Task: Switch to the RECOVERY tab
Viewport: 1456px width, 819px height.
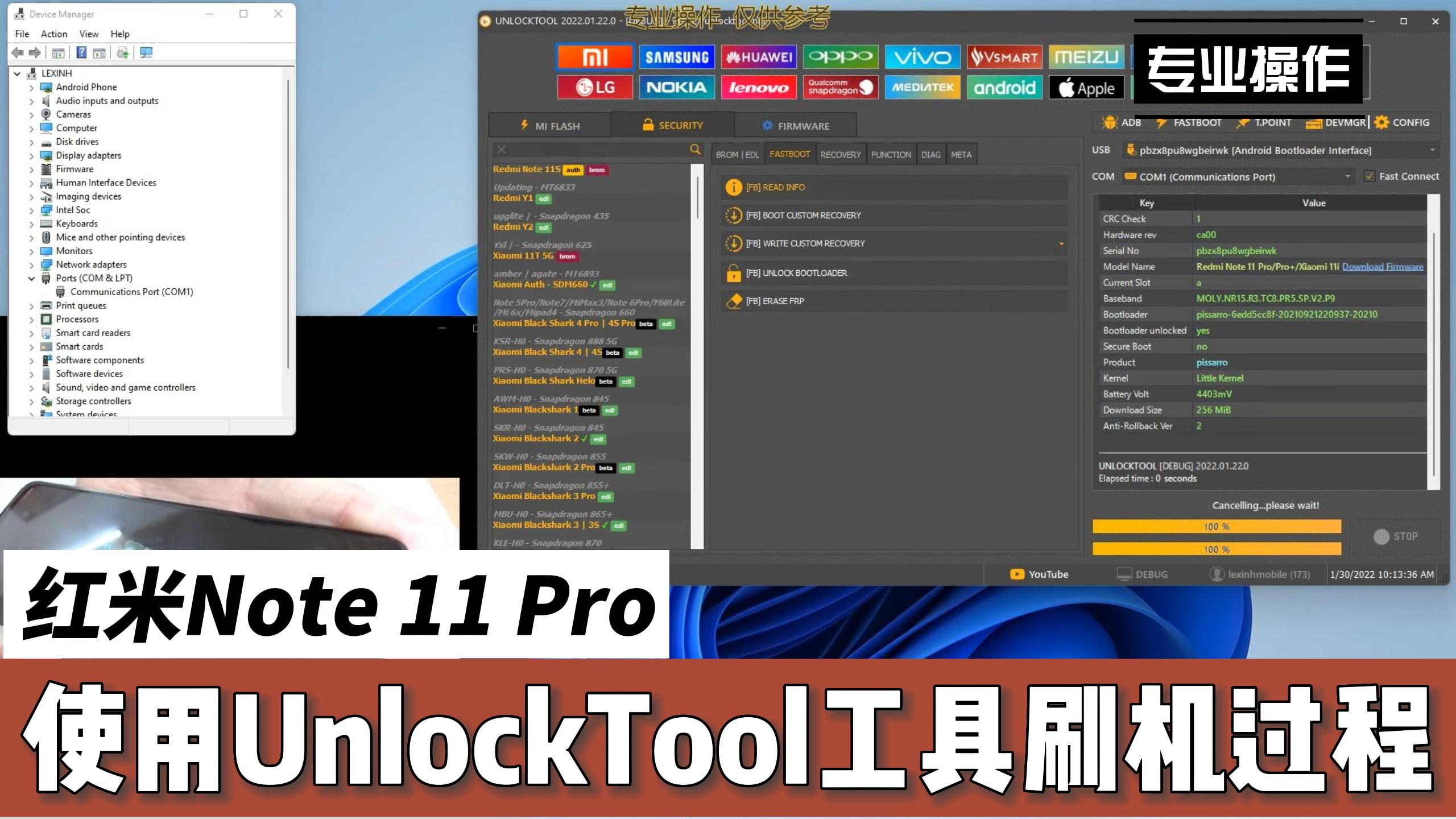Action: tap(839, 154)
